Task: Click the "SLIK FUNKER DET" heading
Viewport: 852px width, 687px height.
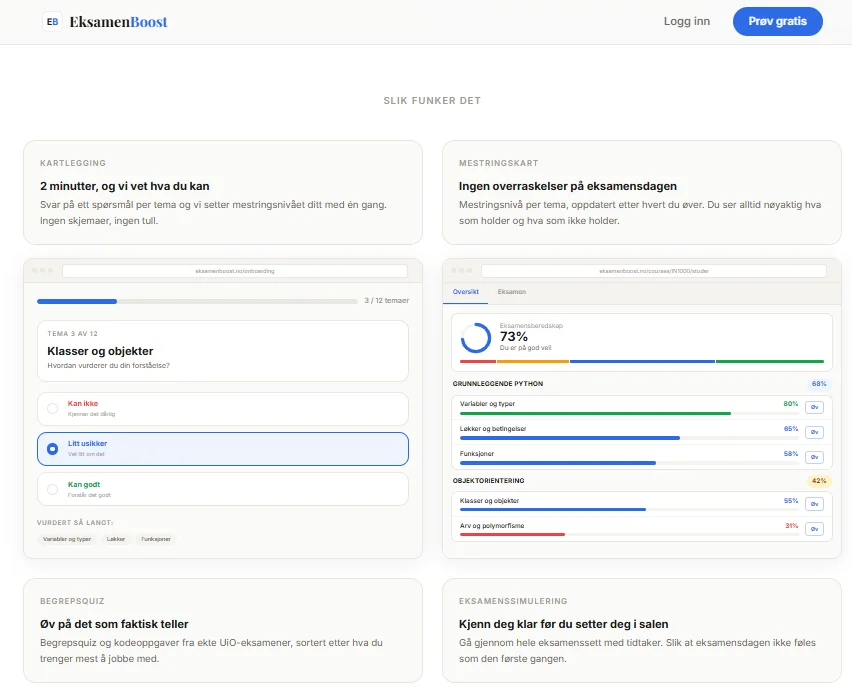Action: coord(432,101)
